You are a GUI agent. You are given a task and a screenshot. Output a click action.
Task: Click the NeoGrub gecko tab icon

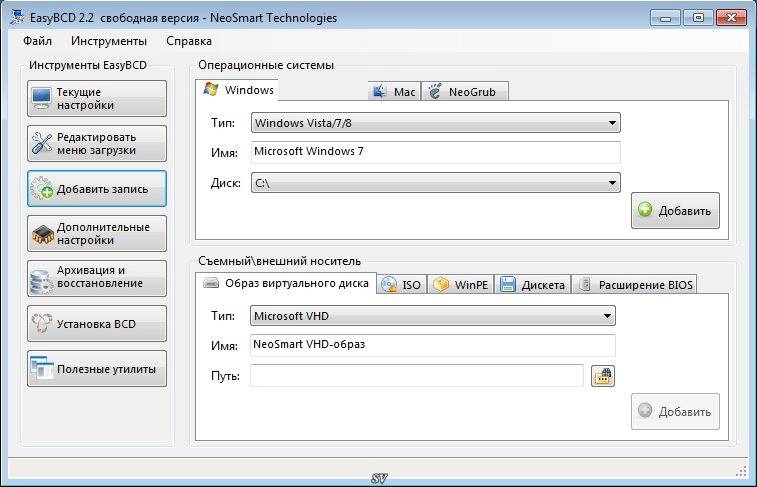[x=435, y=91]
